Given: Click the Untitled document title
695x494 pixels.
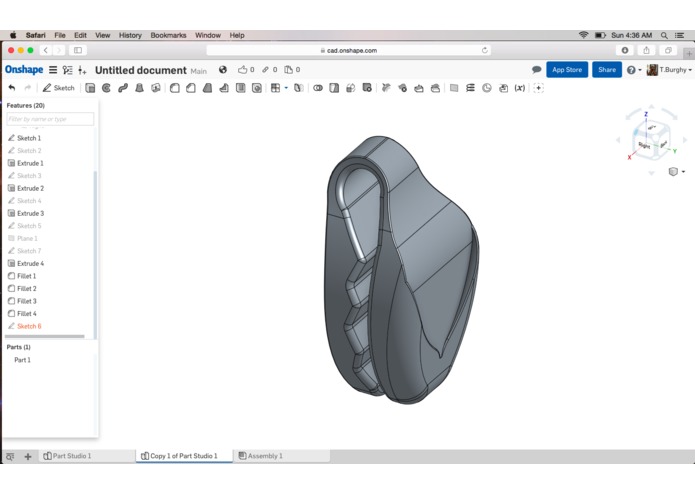Looking at the screenshot, I should (141, 70).
